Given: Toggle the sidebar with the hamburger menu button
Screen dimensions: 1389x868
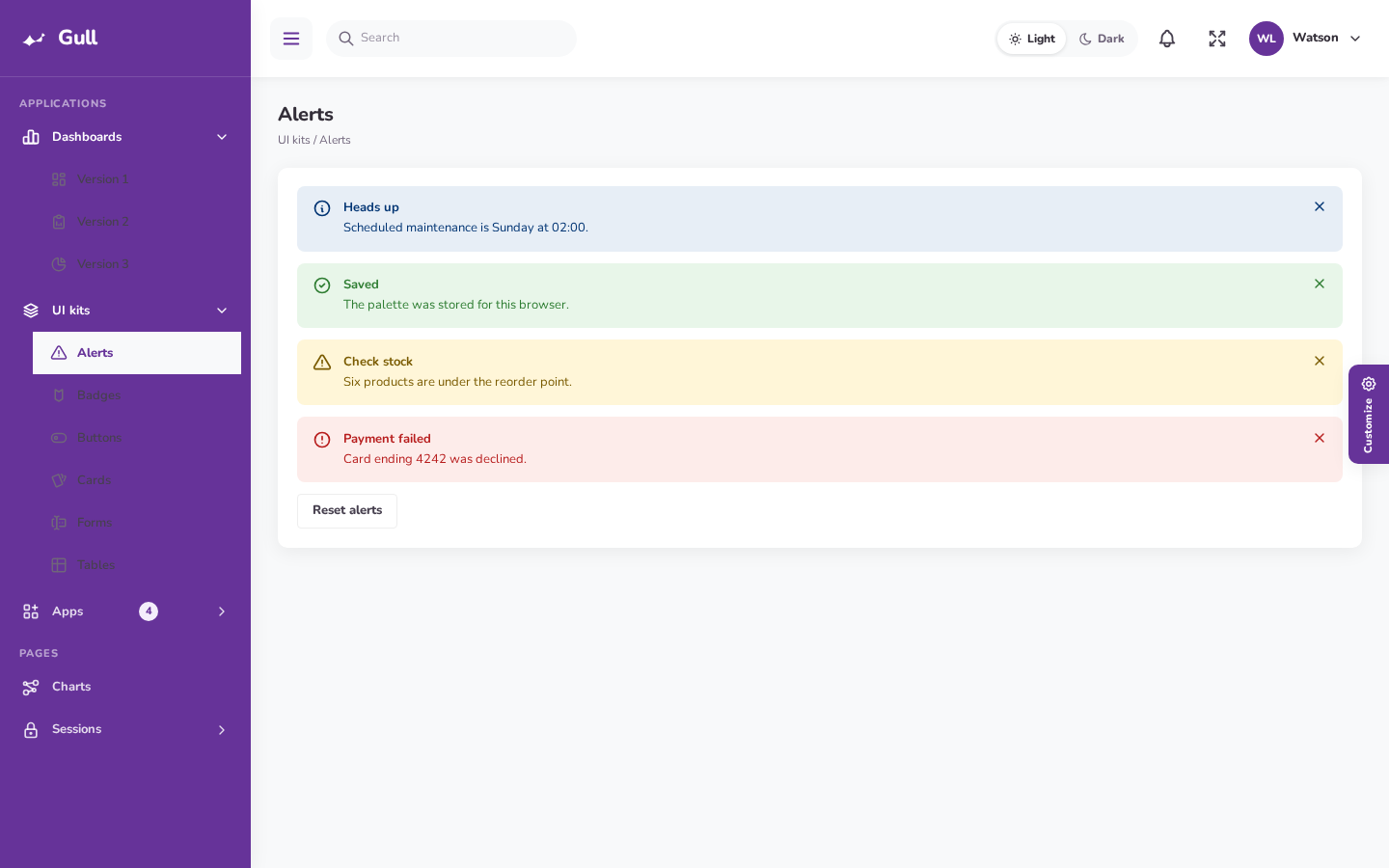Looking at the screenshot, I should (x=291, y=39).
